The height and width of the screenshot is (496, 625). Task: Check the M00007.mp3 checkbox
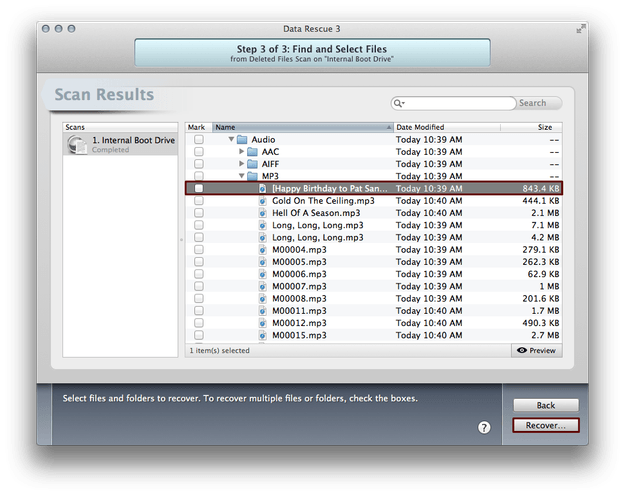point(199,286)
